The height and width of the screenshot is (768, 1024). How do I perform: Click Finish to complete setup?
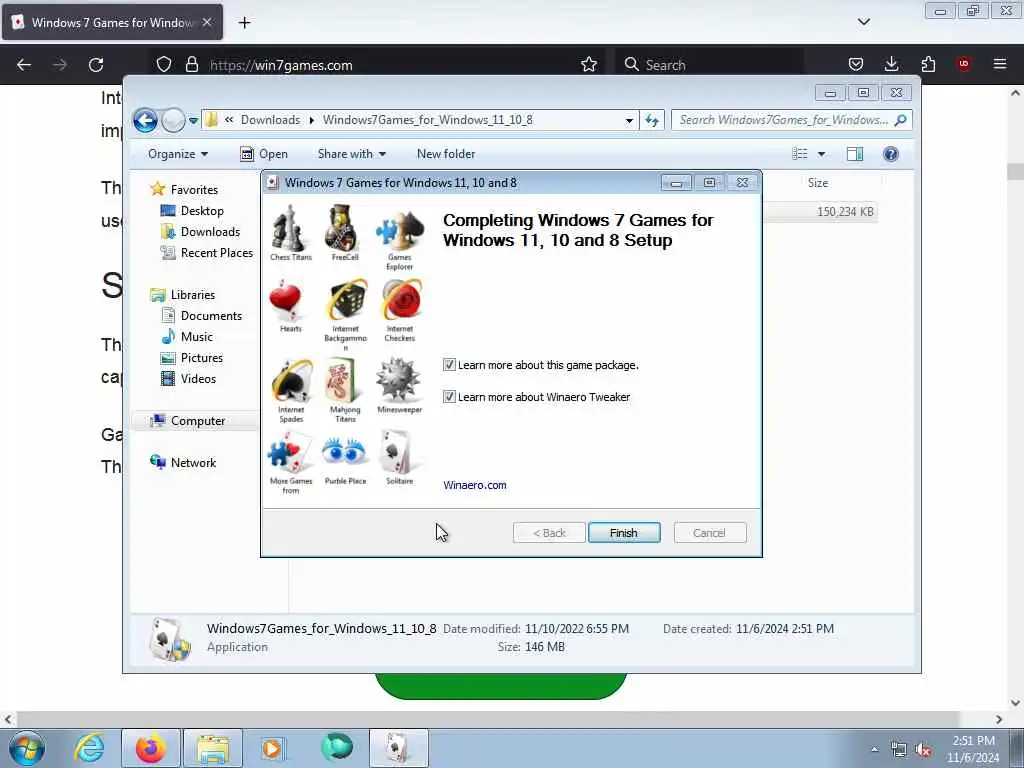624,533
